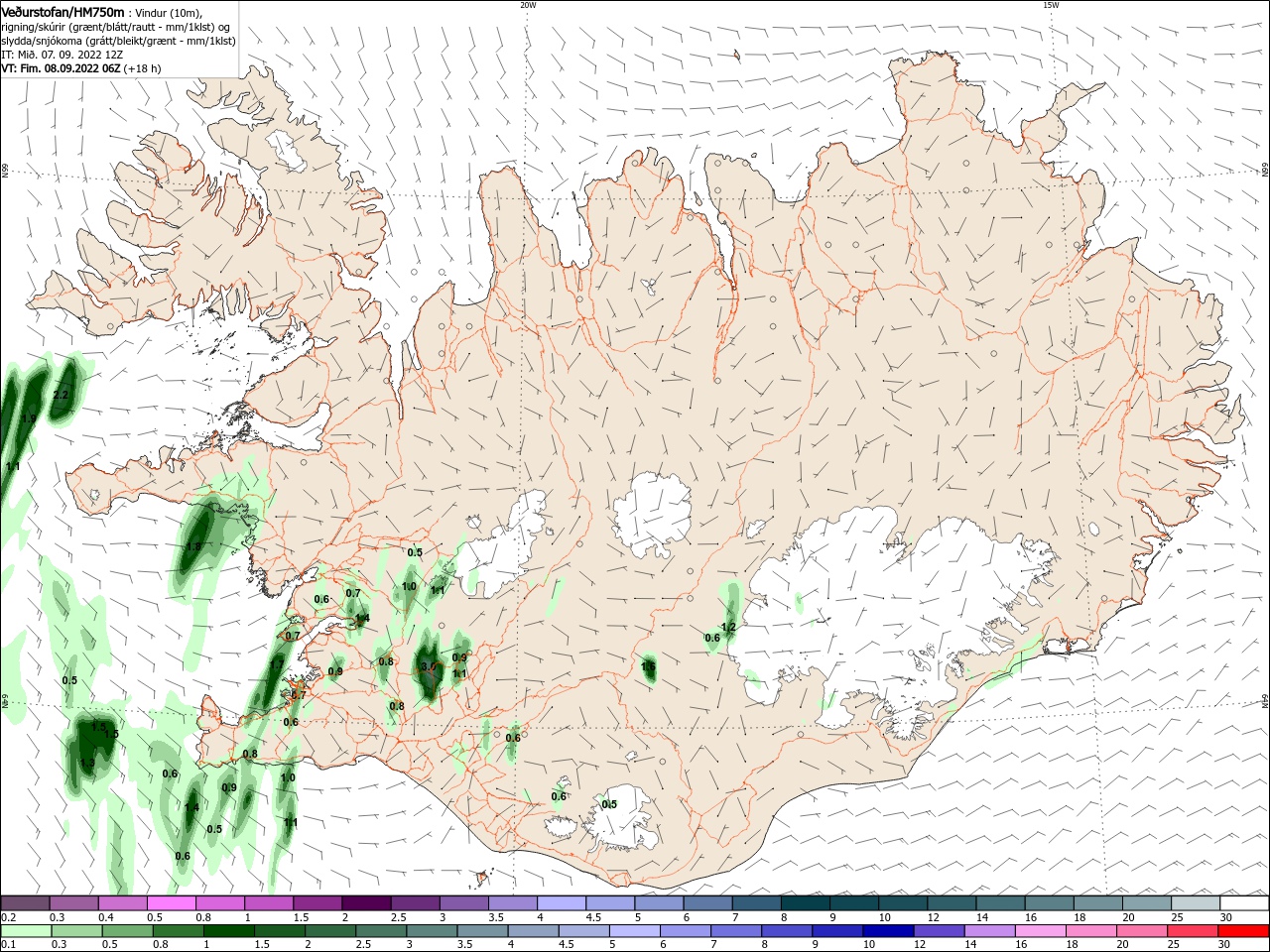
Task: Click the 1.2 precipitation value near the glacier
Action: pos(728,627)
